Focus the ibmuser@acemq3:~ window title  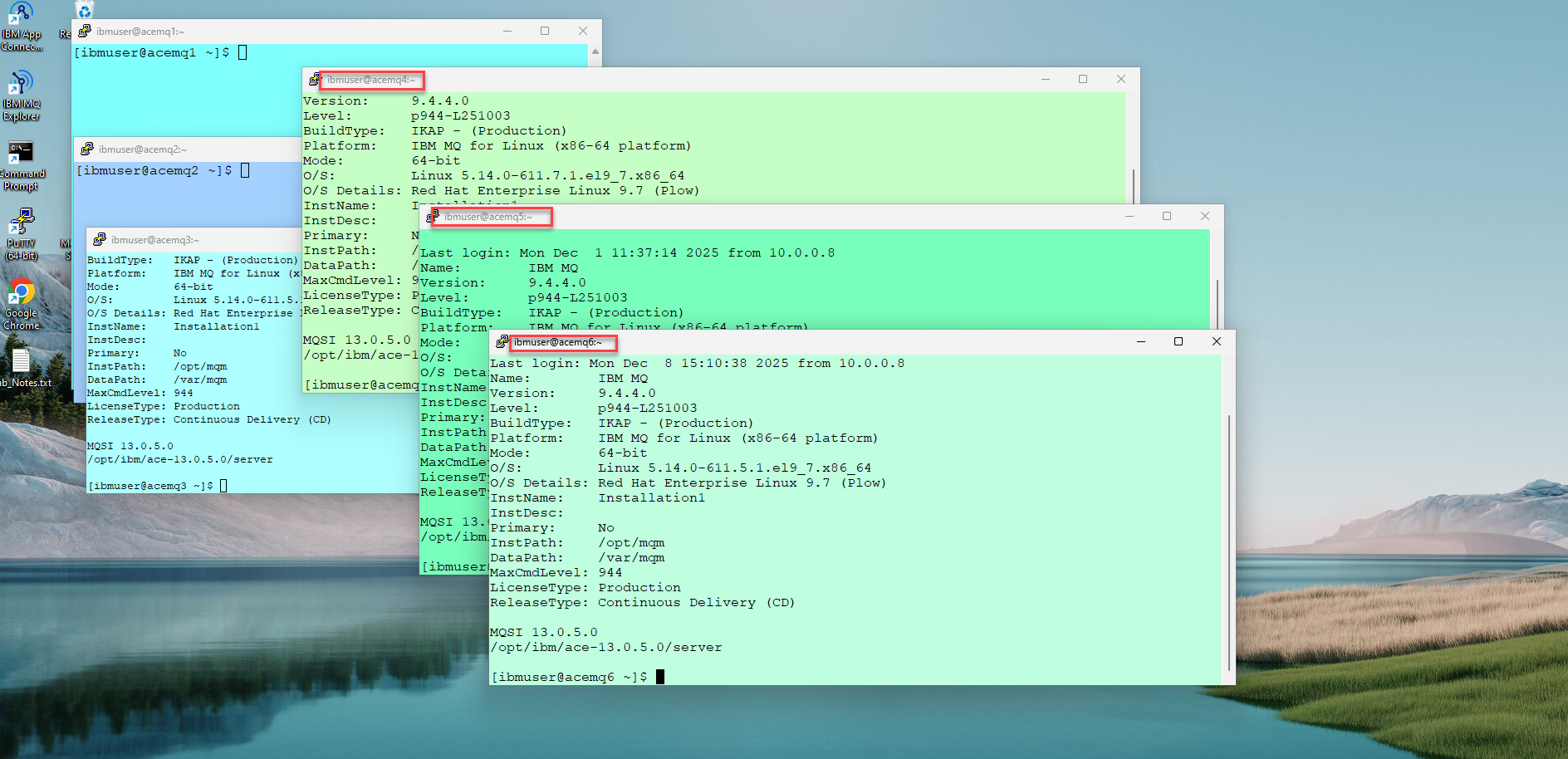pos(155,240)
